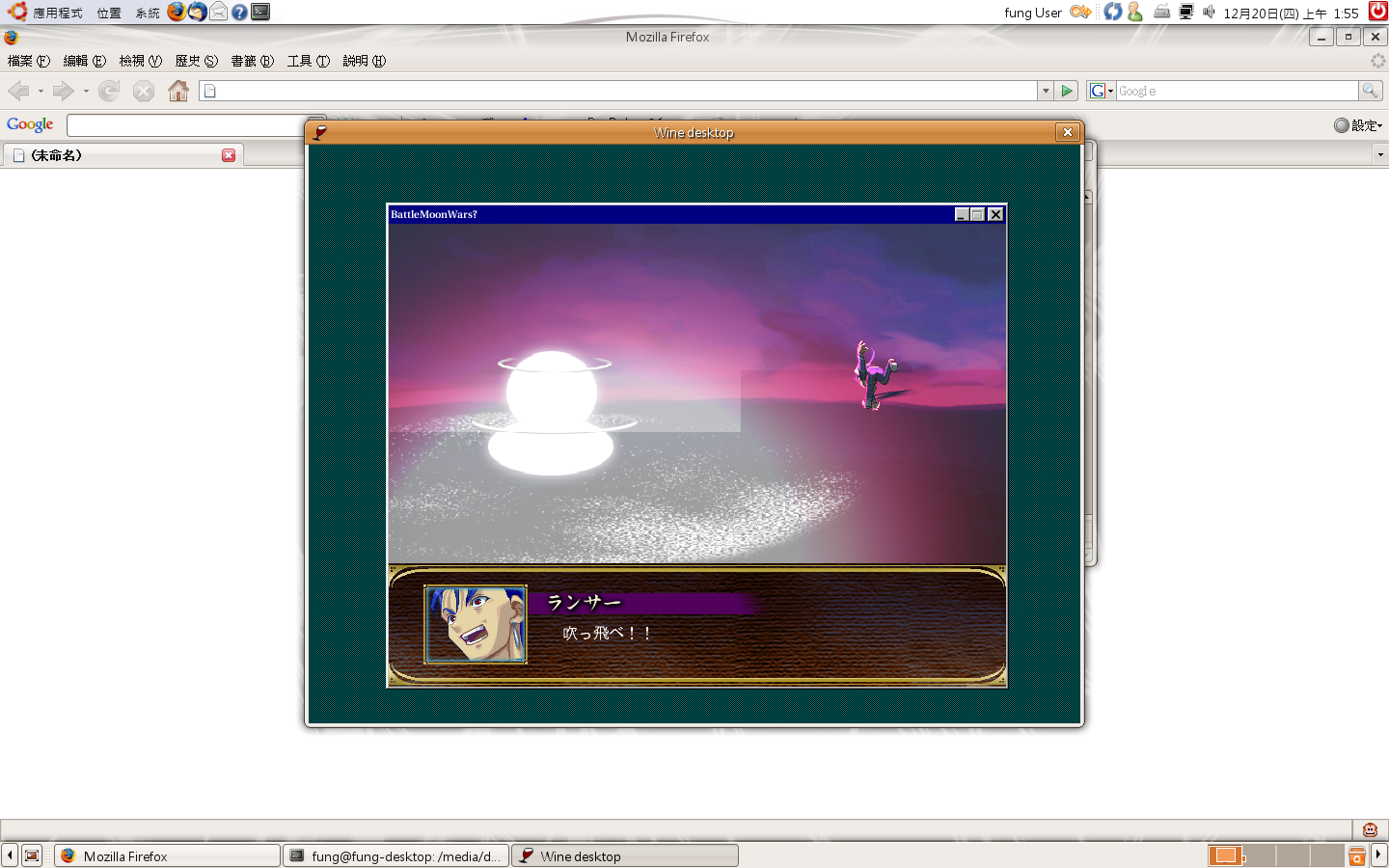Open the 編輯 (E) menu
1389x868 pixels.
[85, 61]
